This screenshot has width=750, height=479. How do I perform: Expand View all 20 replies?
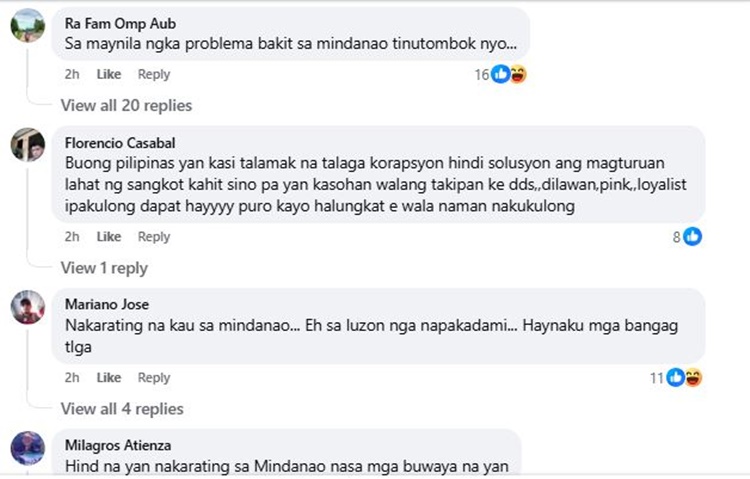click(126, 105)
